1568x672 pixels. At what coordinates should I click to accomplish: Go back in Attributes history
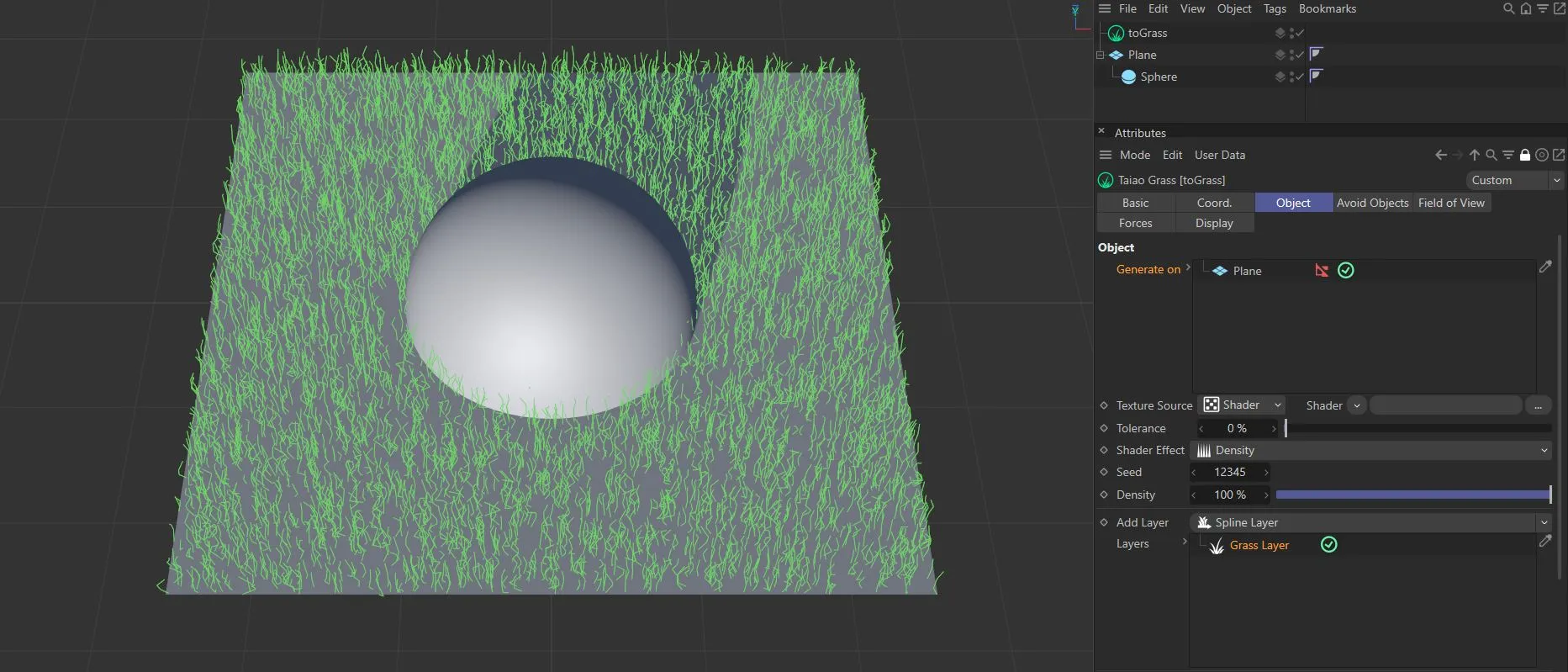click(x=1441, y=155)
